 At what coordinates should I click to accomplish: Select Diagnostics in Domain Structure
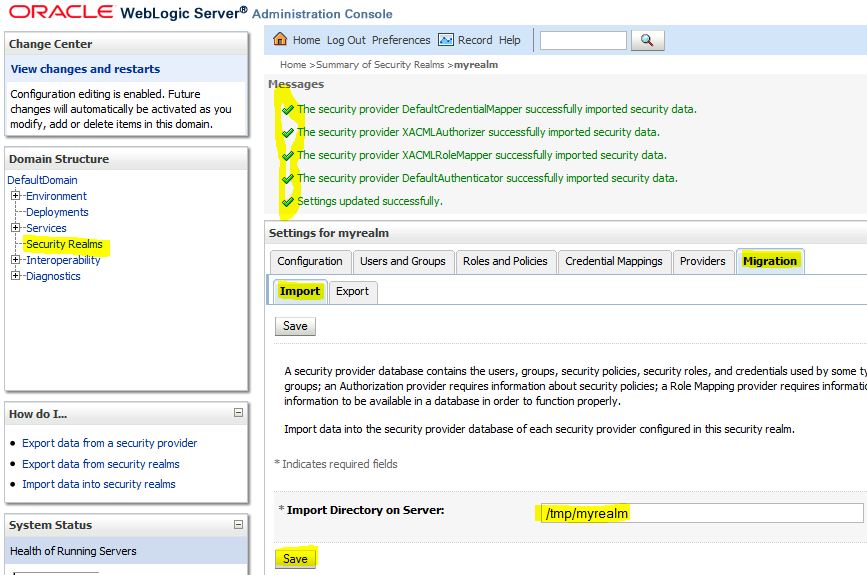53,276
